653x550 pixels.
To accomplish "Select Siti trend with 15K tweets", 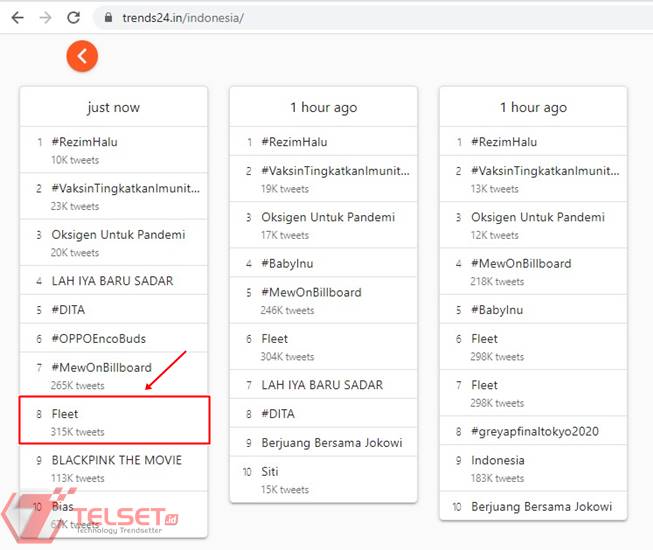I will [269, 472].
